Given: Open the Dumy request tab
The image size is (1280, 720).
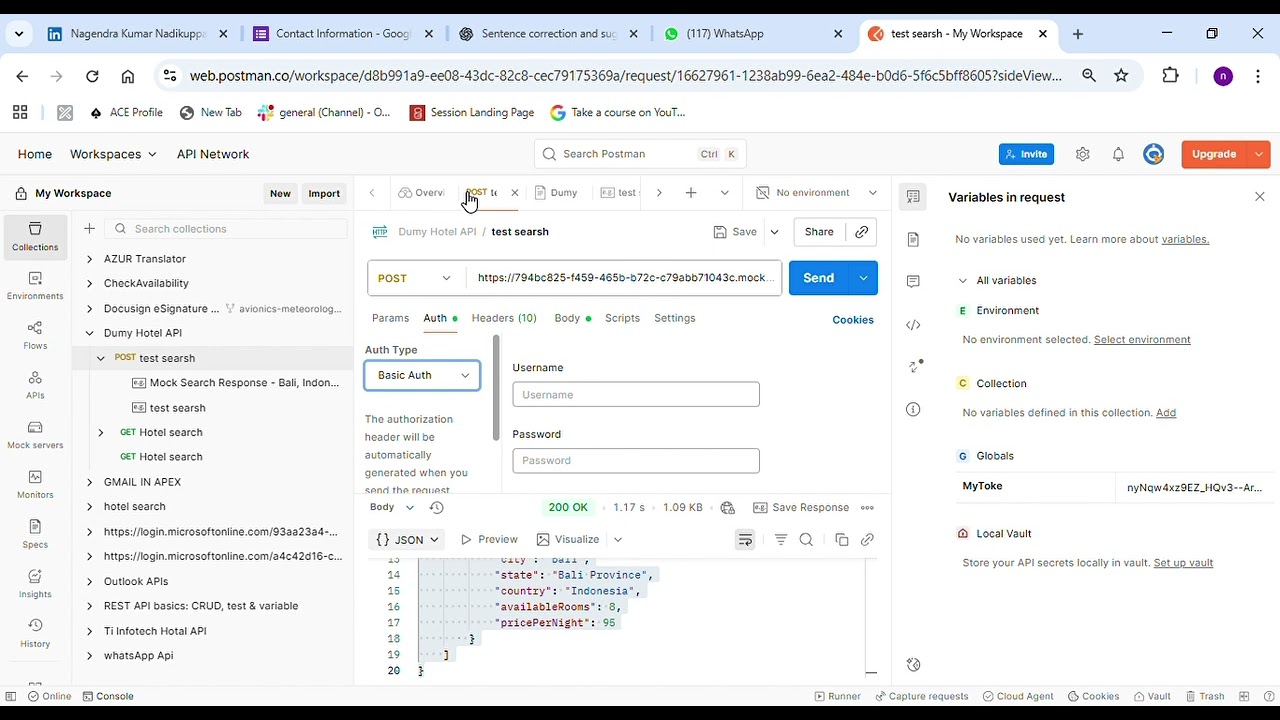Looking at the screenshot, I should pos(556,193).
